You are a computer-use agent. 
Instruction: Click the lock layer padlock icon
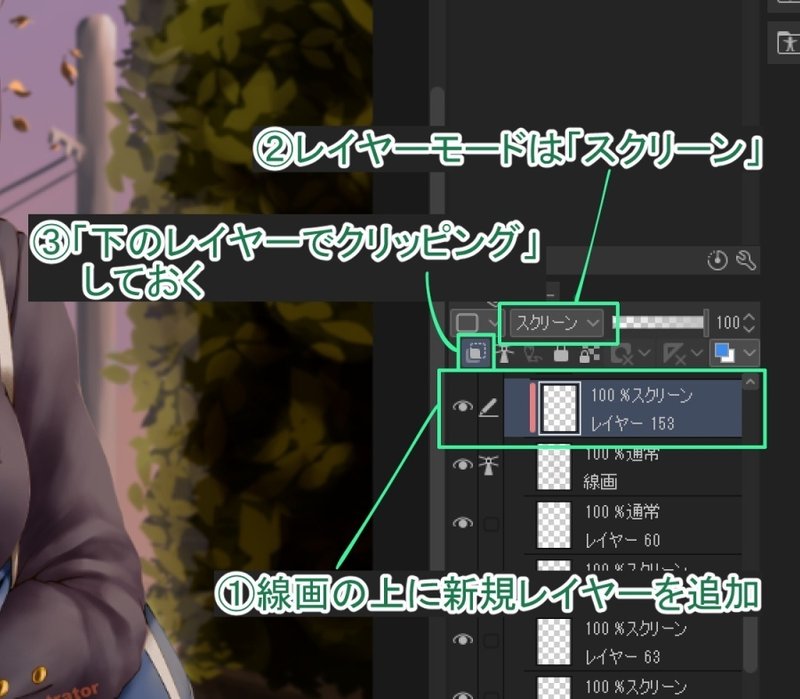click(x=561, y=354)
